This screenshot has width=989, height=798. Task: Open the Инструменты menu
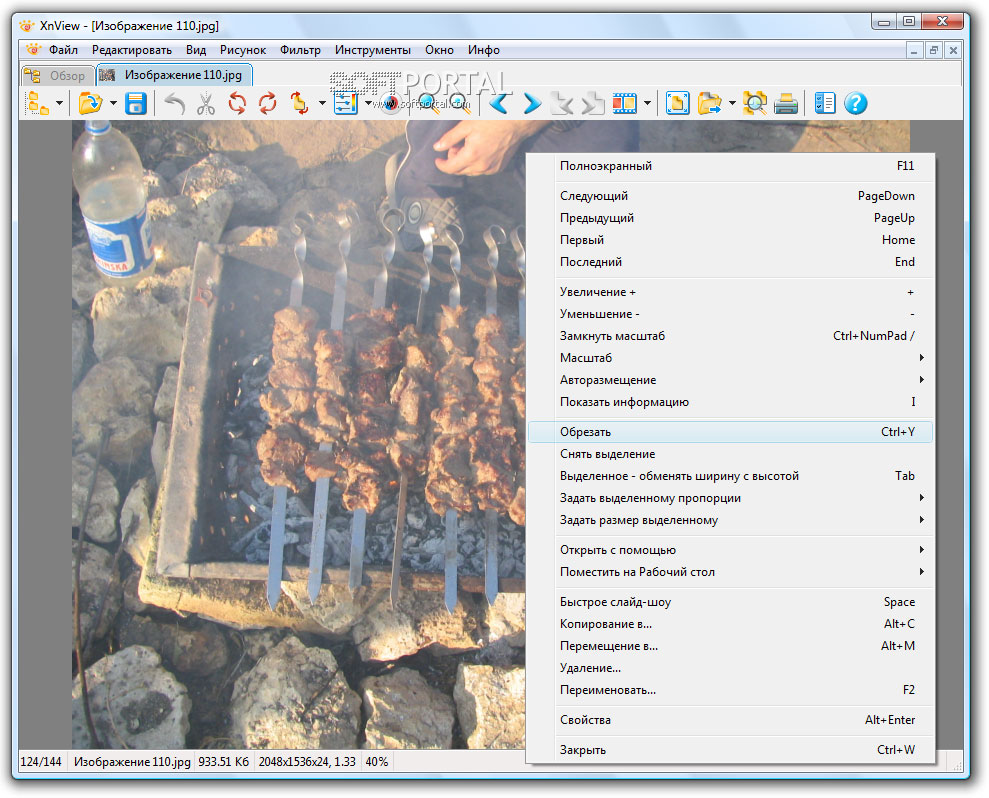[373, 50]
